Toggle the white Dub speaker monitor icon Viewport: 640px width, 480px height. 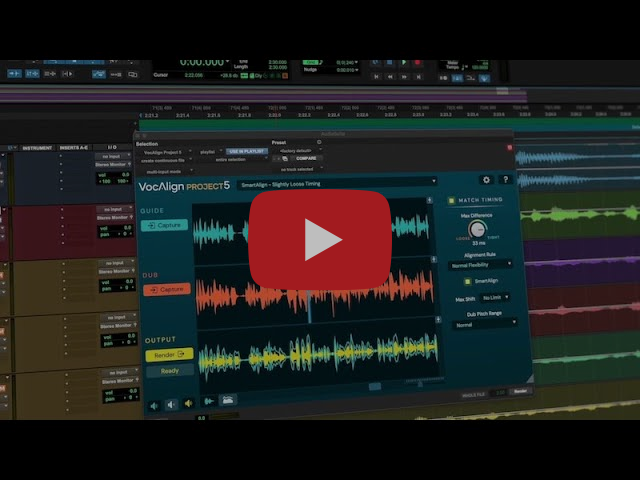(x=171, y=404)
